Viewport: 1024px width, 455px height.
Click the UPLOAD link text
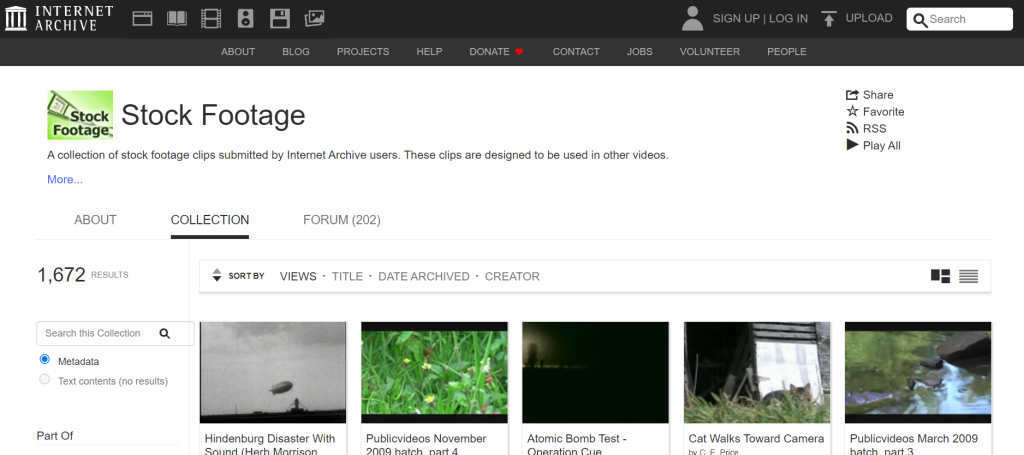pos(869,18)
